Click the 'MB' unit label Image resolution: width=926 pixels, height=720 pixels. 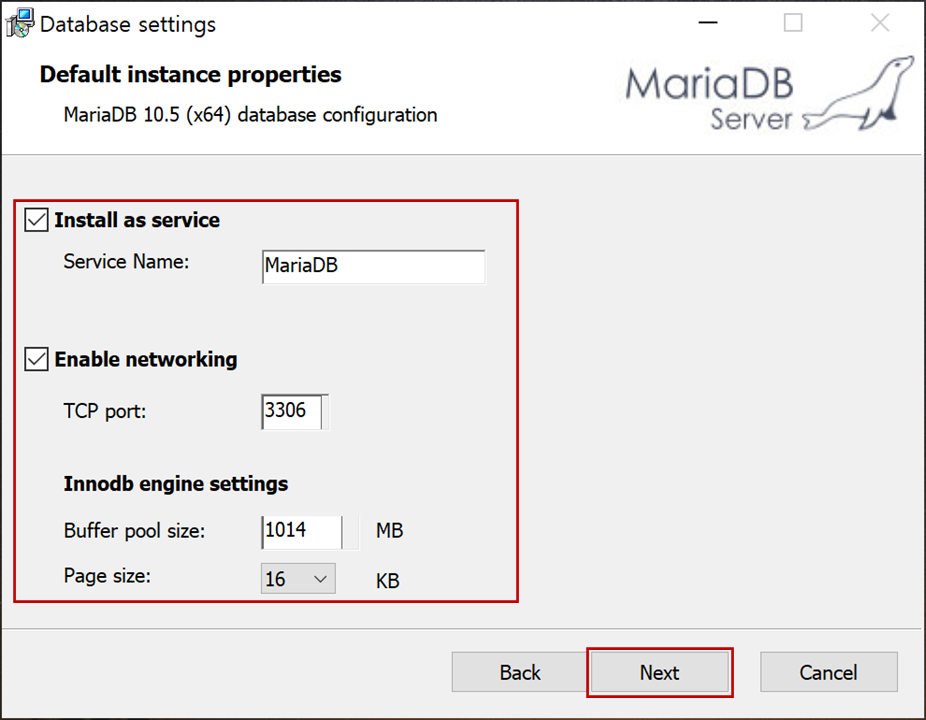tap(390, 531)
